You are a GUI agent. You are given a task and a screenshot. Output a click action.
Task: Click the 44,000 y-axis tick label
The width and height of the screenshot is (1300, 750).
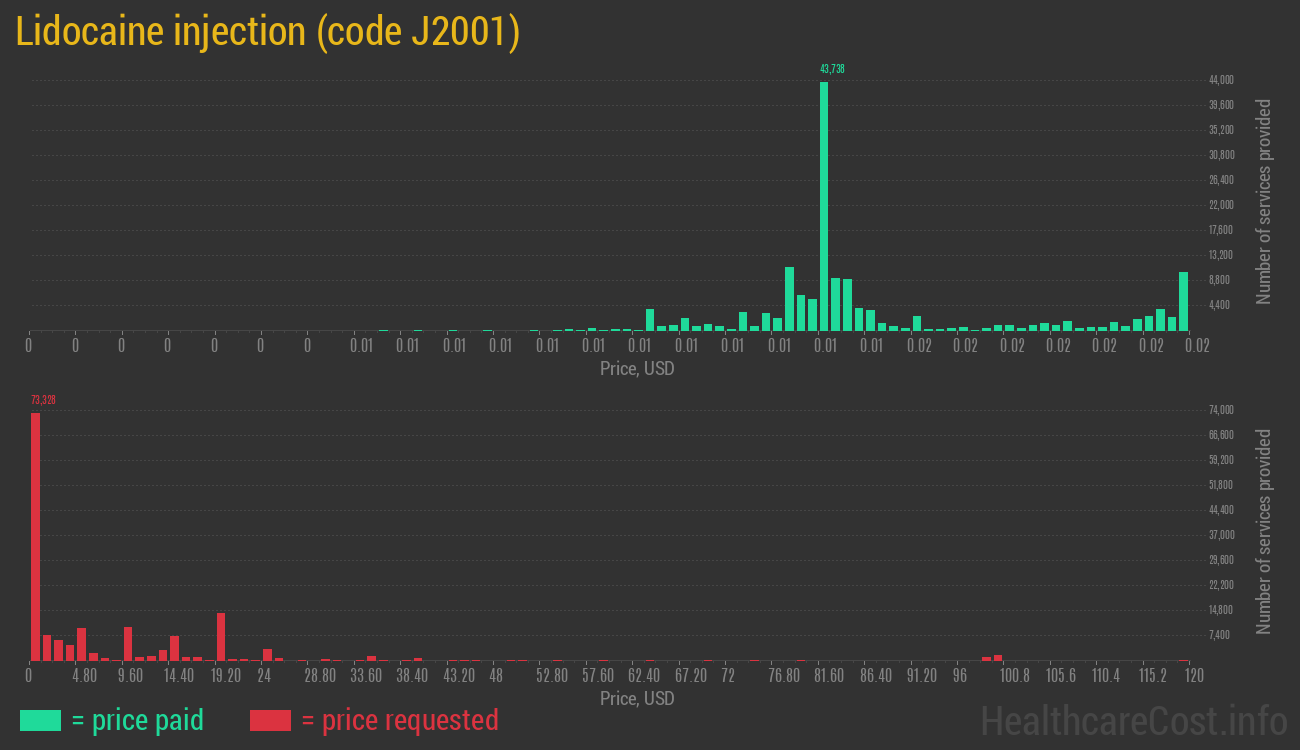click(1221, 80)
